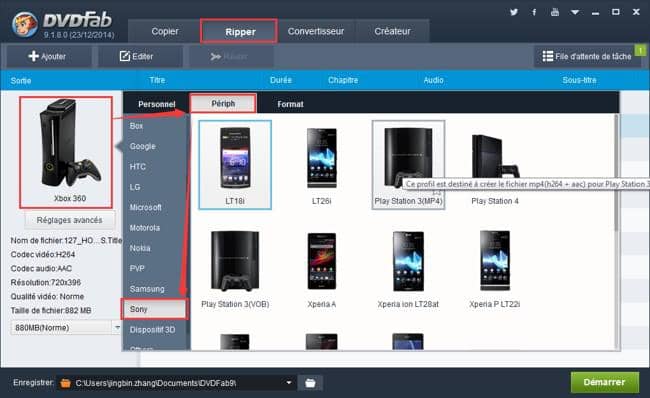Image resolution: width=650 pixels, height=398 pixels.
Task: Choose the Play Station 3(VOB) profile
Action: pyautogui.click(x=235, y=269)
